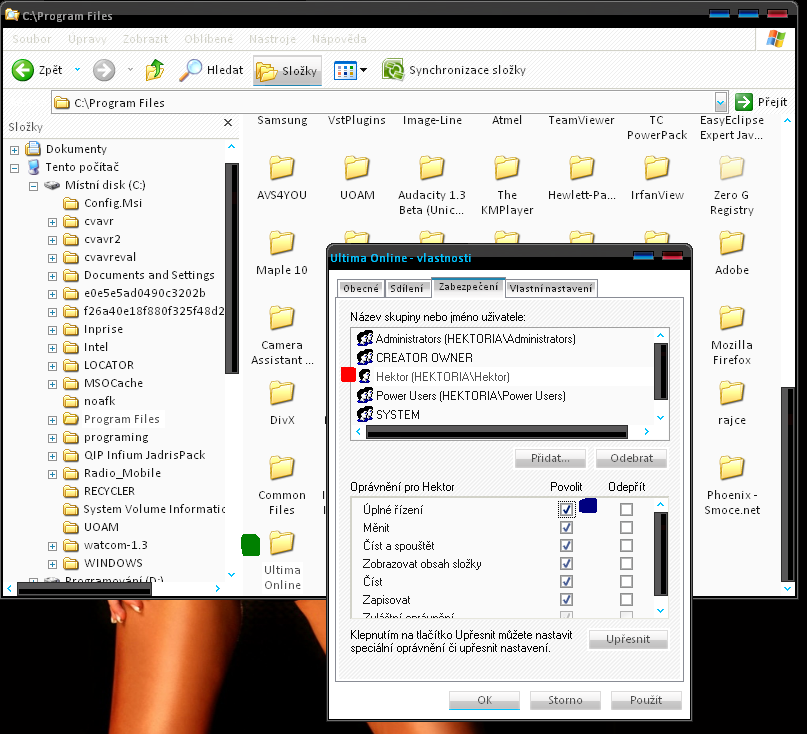Expand Documents and Settings tree node
The image size is (807, 734).
52,276
